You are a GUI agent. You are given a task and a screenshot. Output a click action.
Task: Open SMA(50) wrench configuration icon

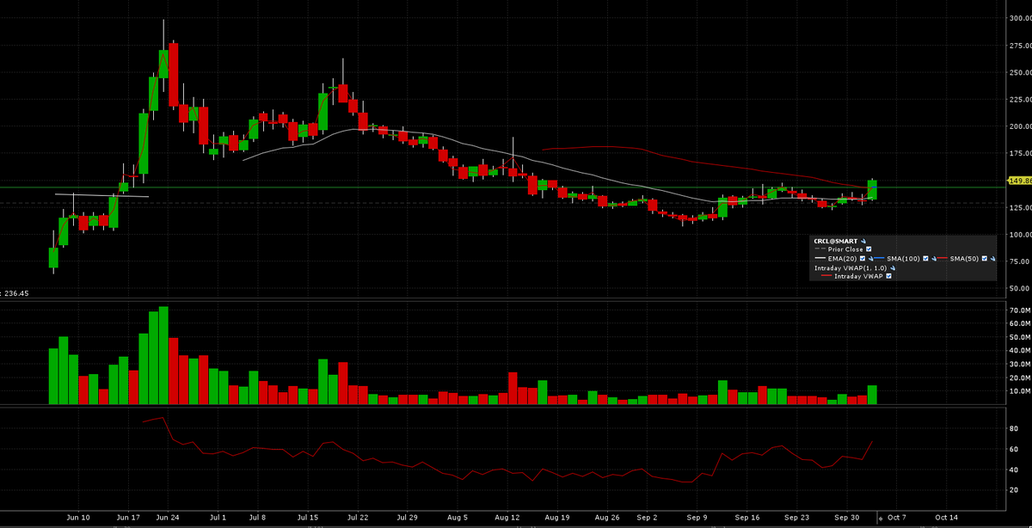pos(993,259)
